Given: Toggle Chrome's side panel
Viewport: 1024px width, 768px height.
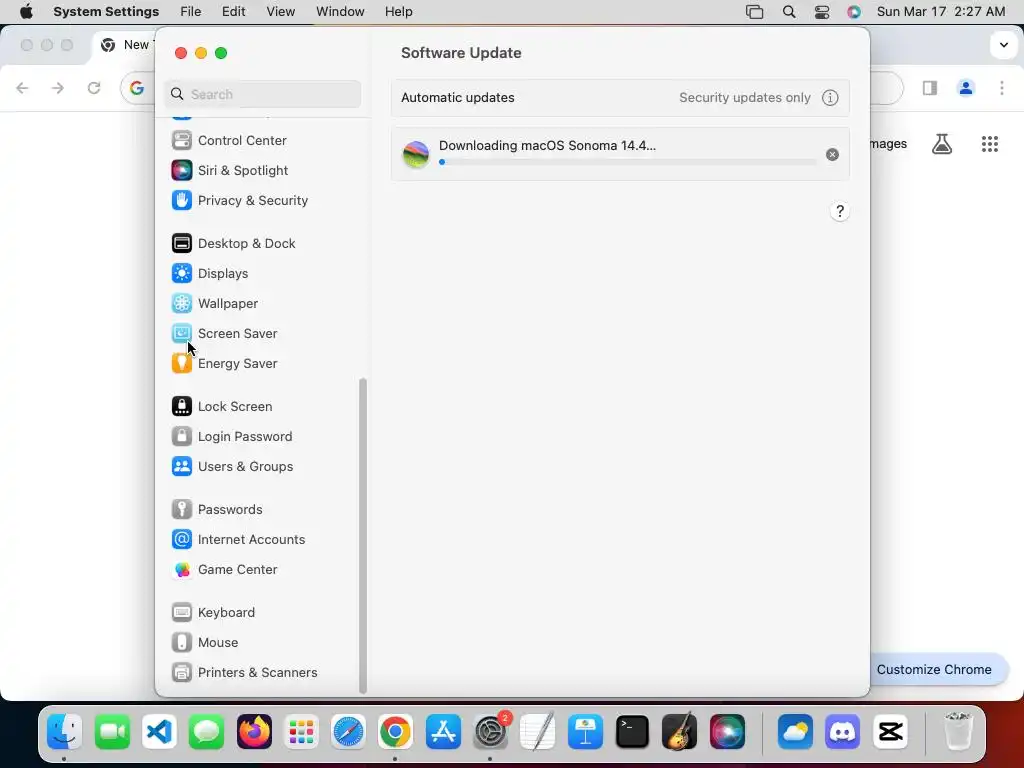Looking at the screenshot, I should [930, 88].
